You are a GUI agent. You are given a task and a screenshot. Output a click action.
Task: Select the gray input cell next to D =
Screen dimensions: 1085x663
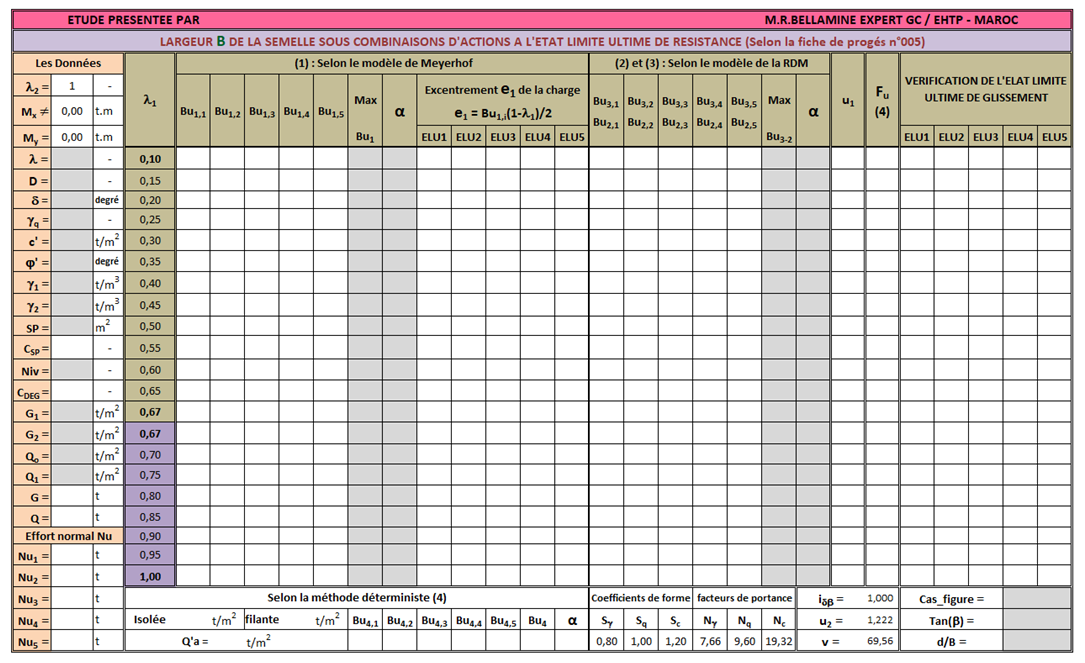pos(72,181)
